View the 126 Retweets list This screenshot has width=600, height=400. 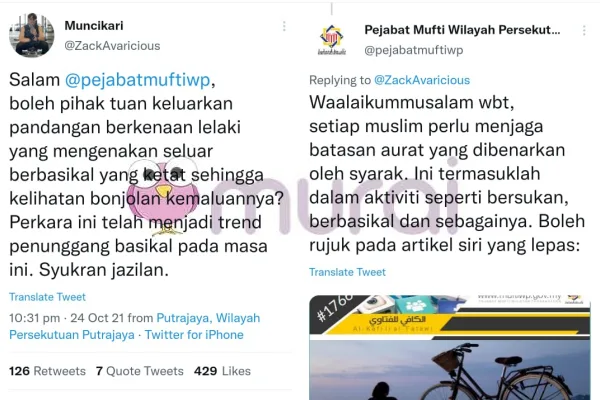pos(47,371)
